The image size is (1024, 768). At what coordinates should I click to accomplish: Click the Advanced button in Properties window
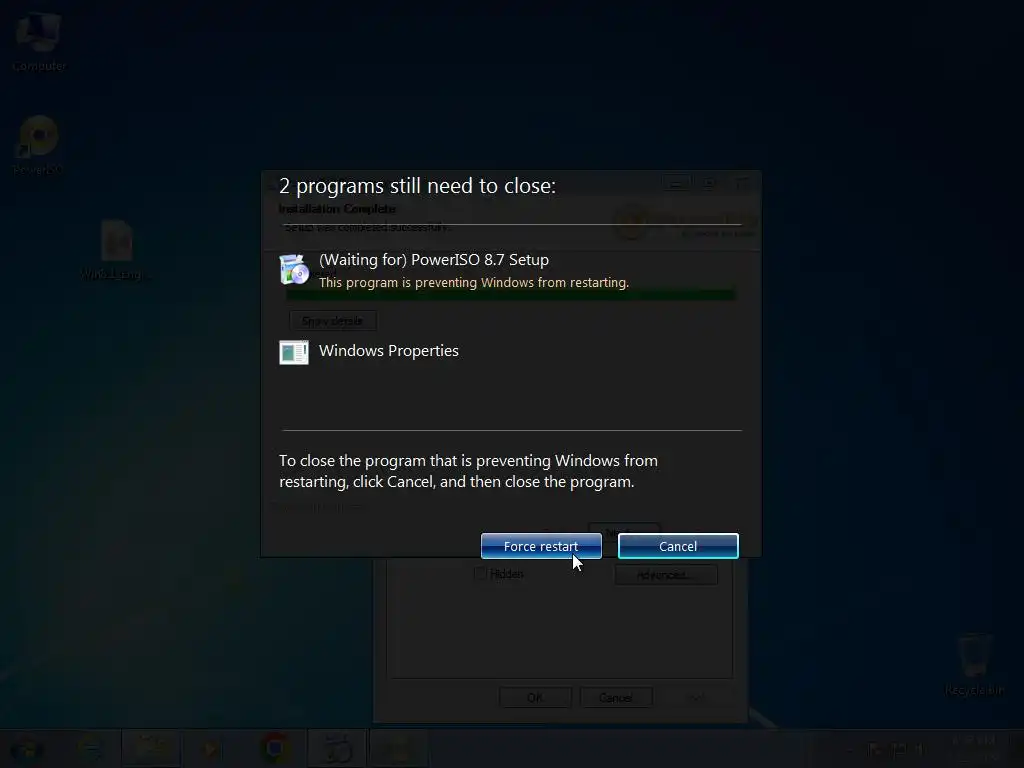[666, 575]
